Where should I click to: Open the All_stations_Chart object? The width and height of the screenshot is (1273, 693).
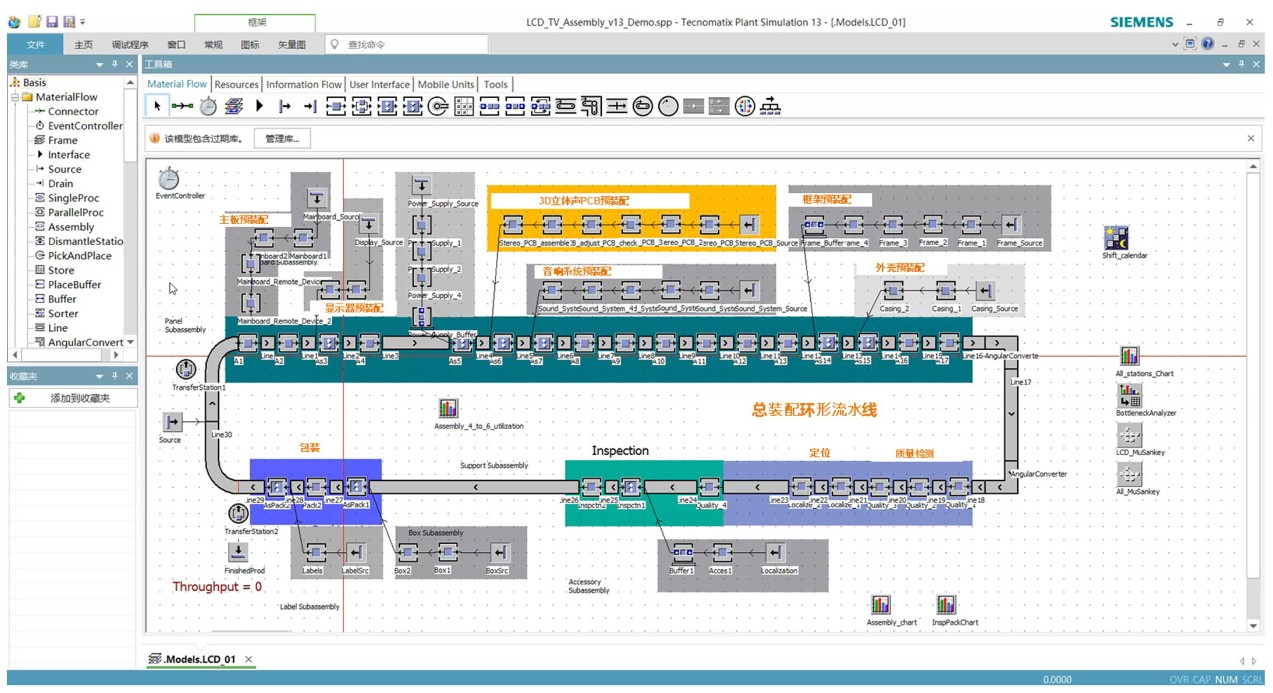pos(1129,356)
